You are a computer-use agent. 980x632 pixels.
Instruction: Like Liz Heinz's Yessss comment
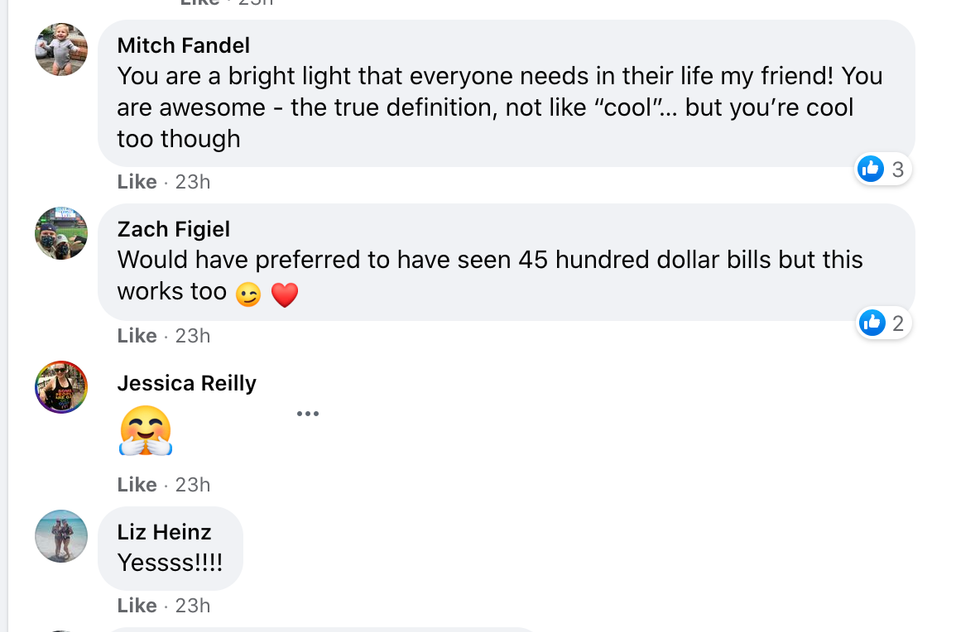click(x=137, y=606)
